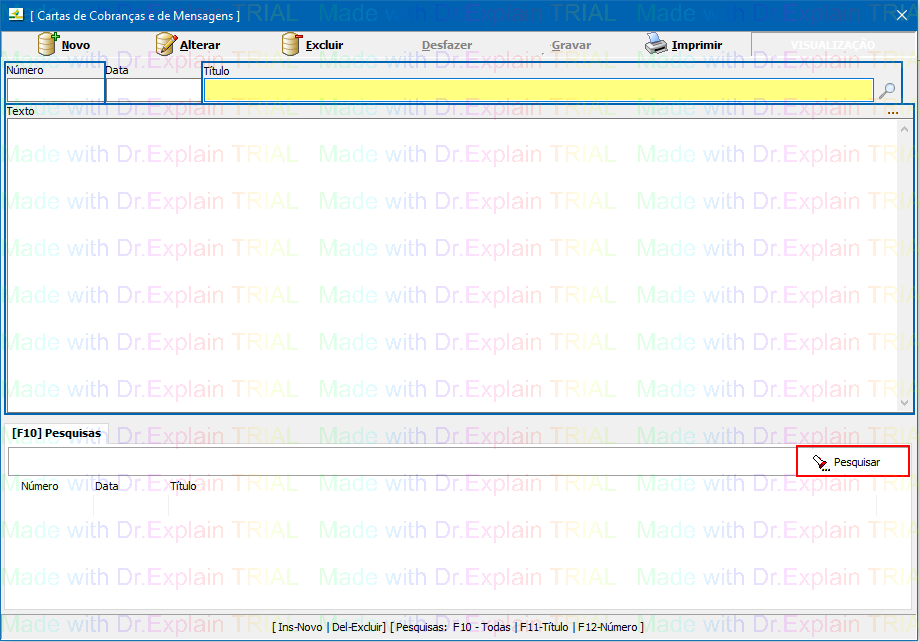
Task: Click the Alterar edit icon
Action: pyautogui.click(x=166, y=45)
